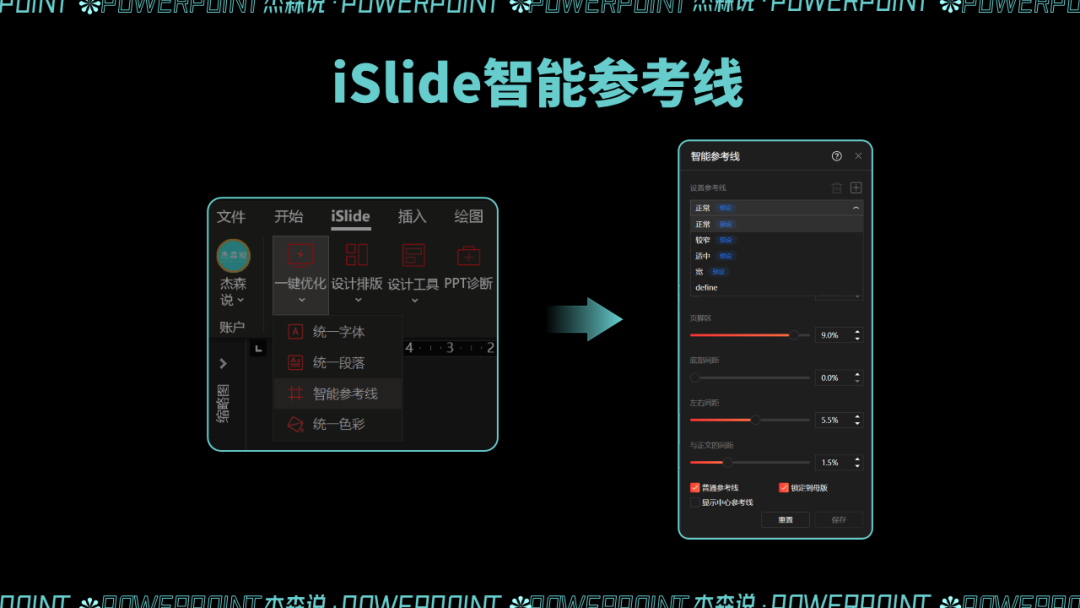Choose 统一色彩 from the menu

coord(338,424)
